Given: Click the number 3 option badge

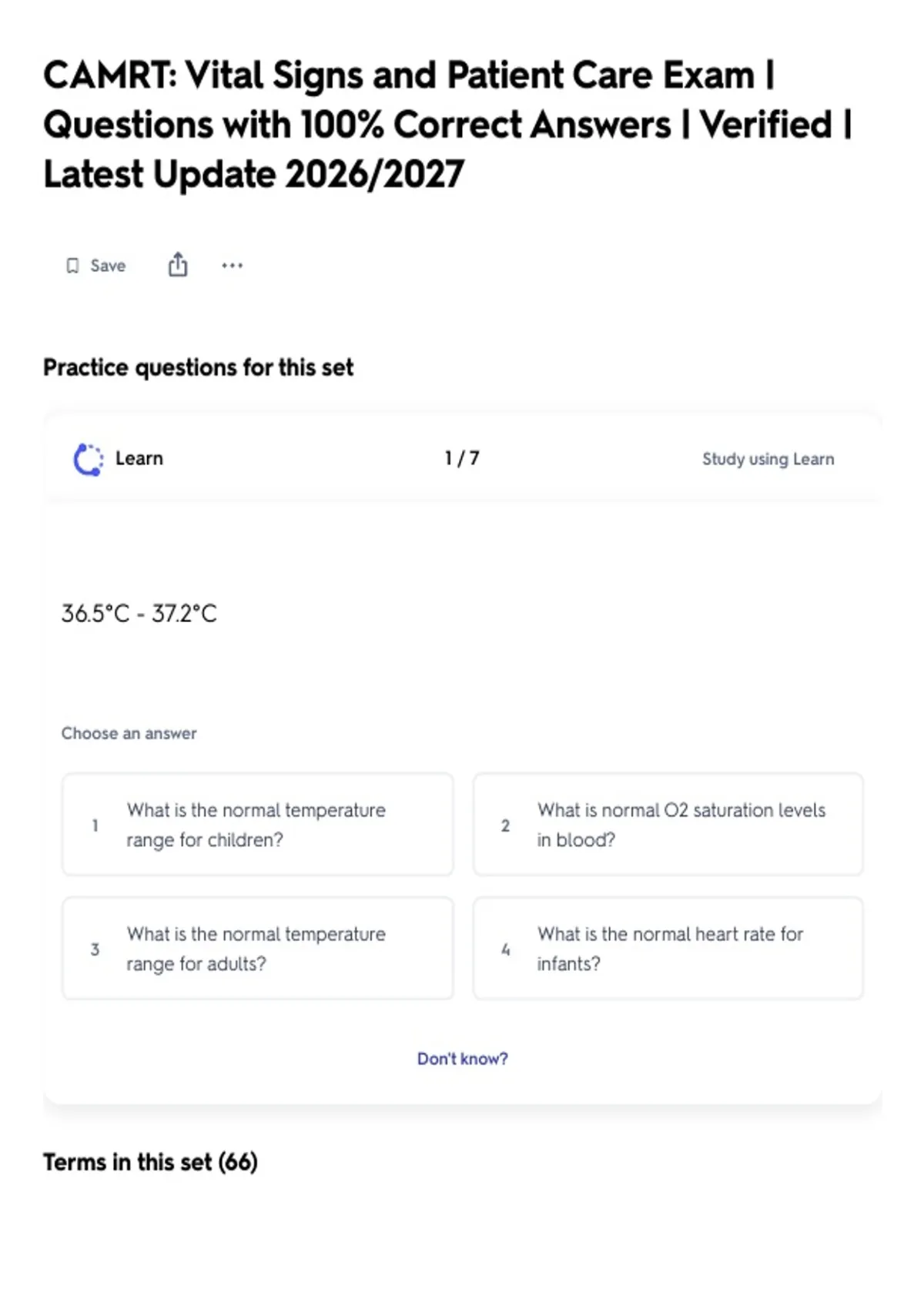Looking at the screenshot, I should 95,949.
